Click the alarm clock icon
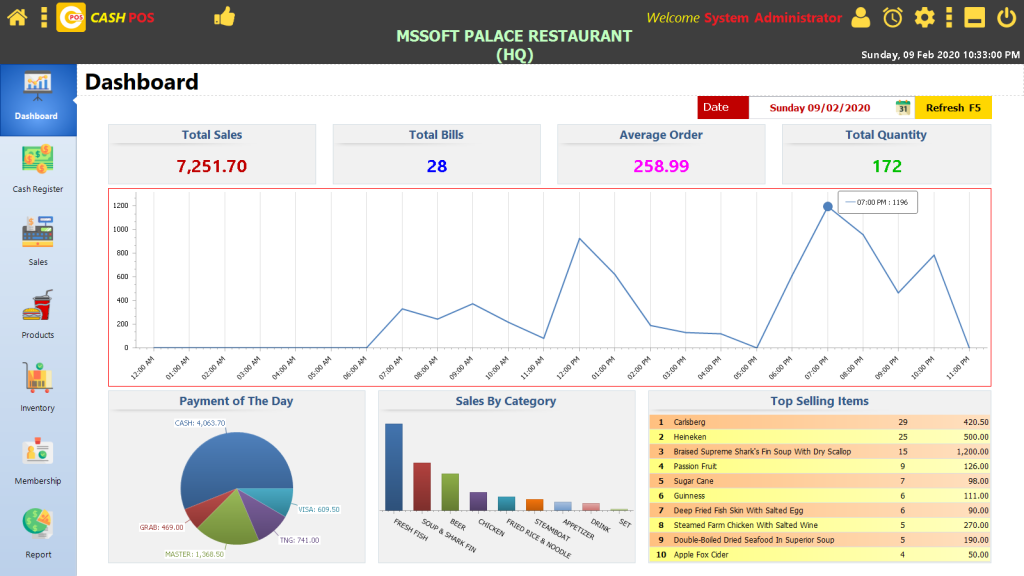This screenshot has width=1024, height=576. click(892, 17)
